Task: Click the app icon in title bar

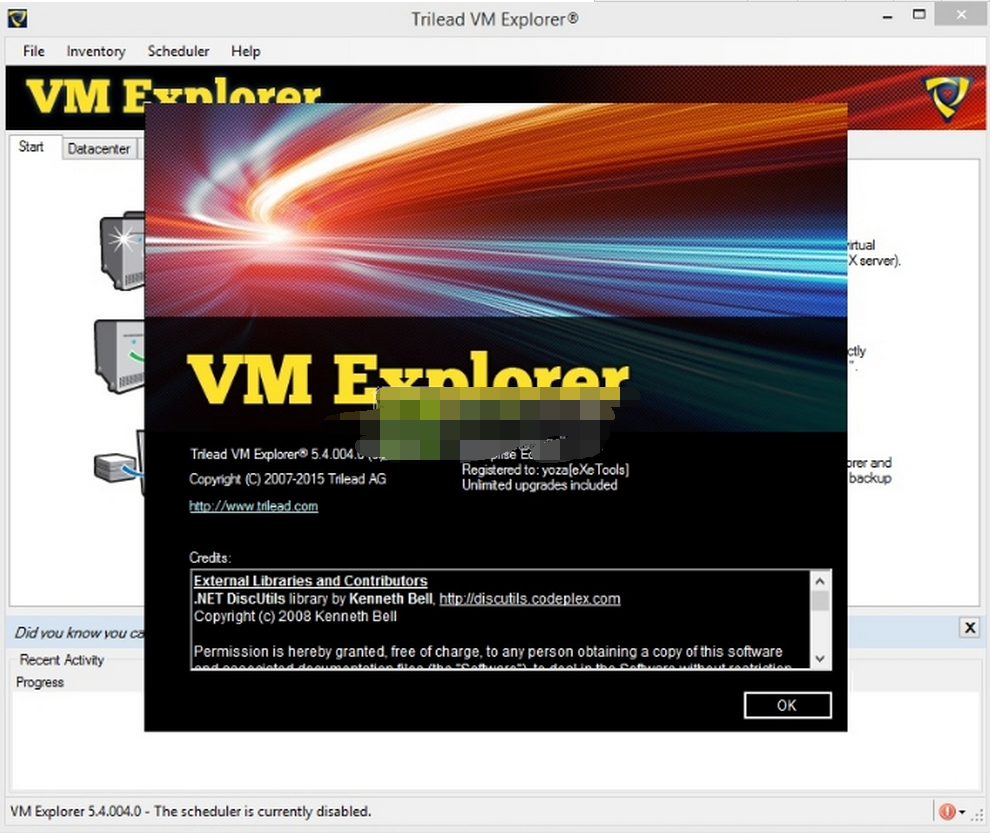Action: (x=17, y=18)
